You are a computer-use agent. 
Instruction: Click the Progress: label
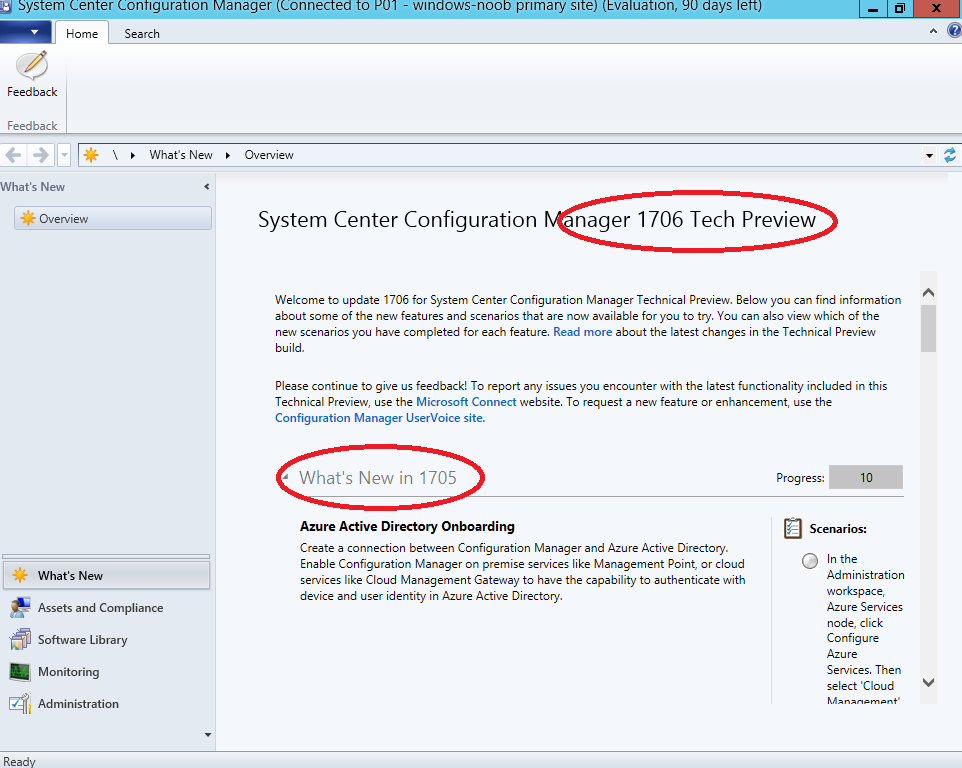800,478
